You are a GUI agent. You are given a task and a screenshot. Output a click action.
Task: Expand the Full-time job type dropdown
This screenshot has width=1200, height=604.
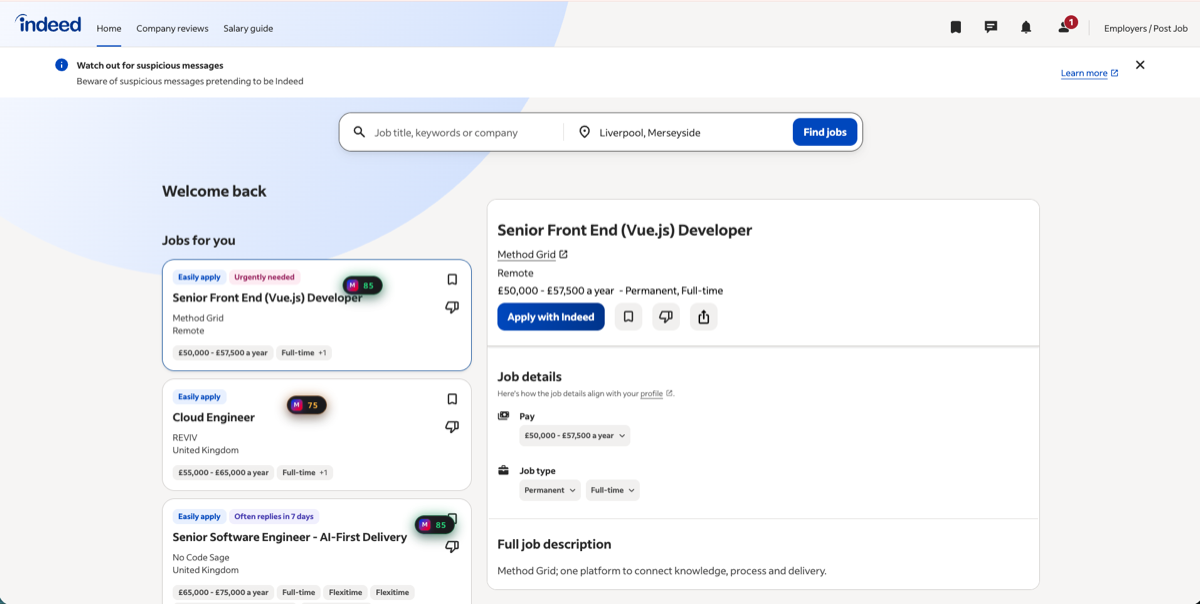[613, 490]
